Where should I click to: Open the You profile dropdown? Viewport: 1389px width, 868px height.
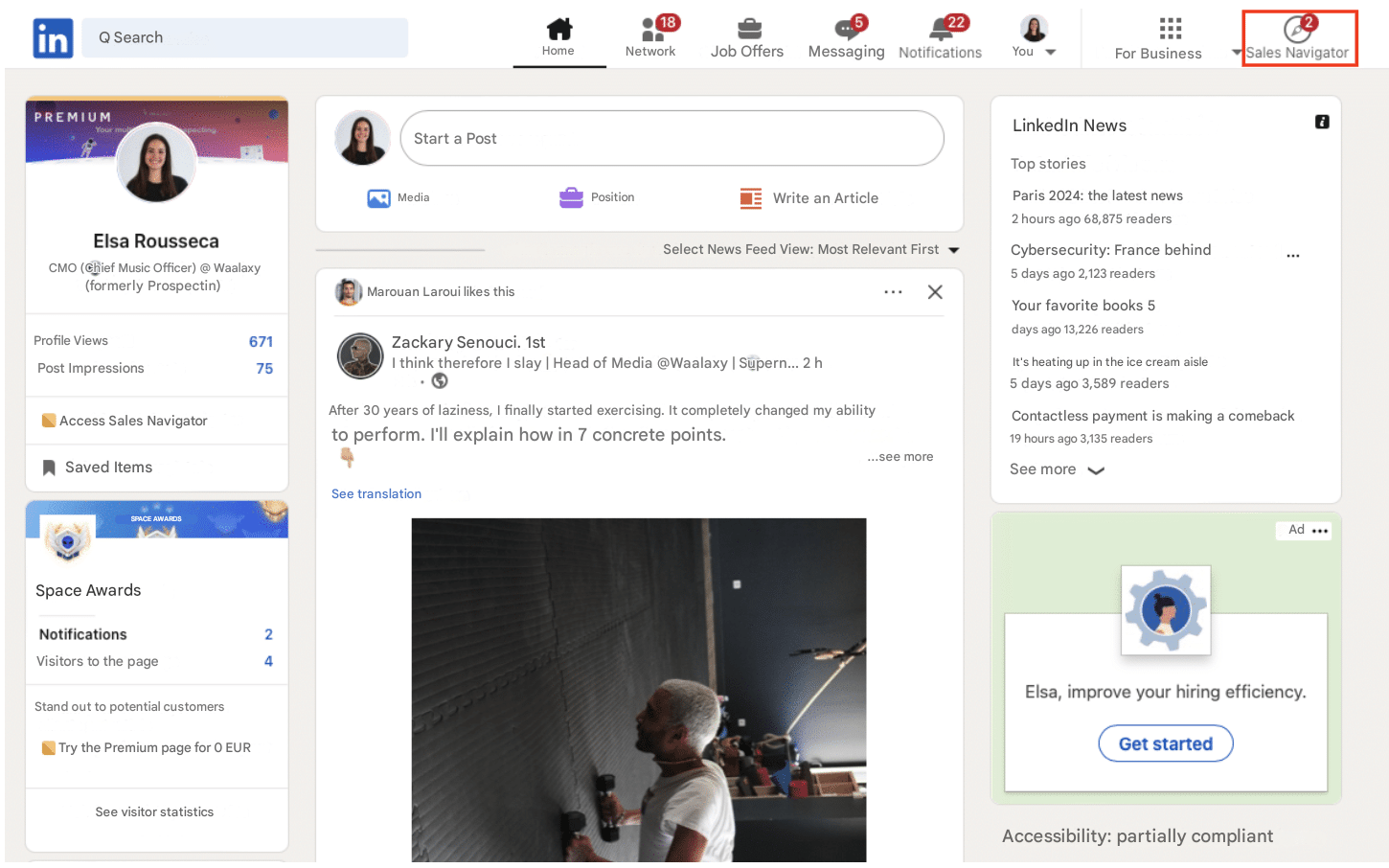[x=1034, y=37]
